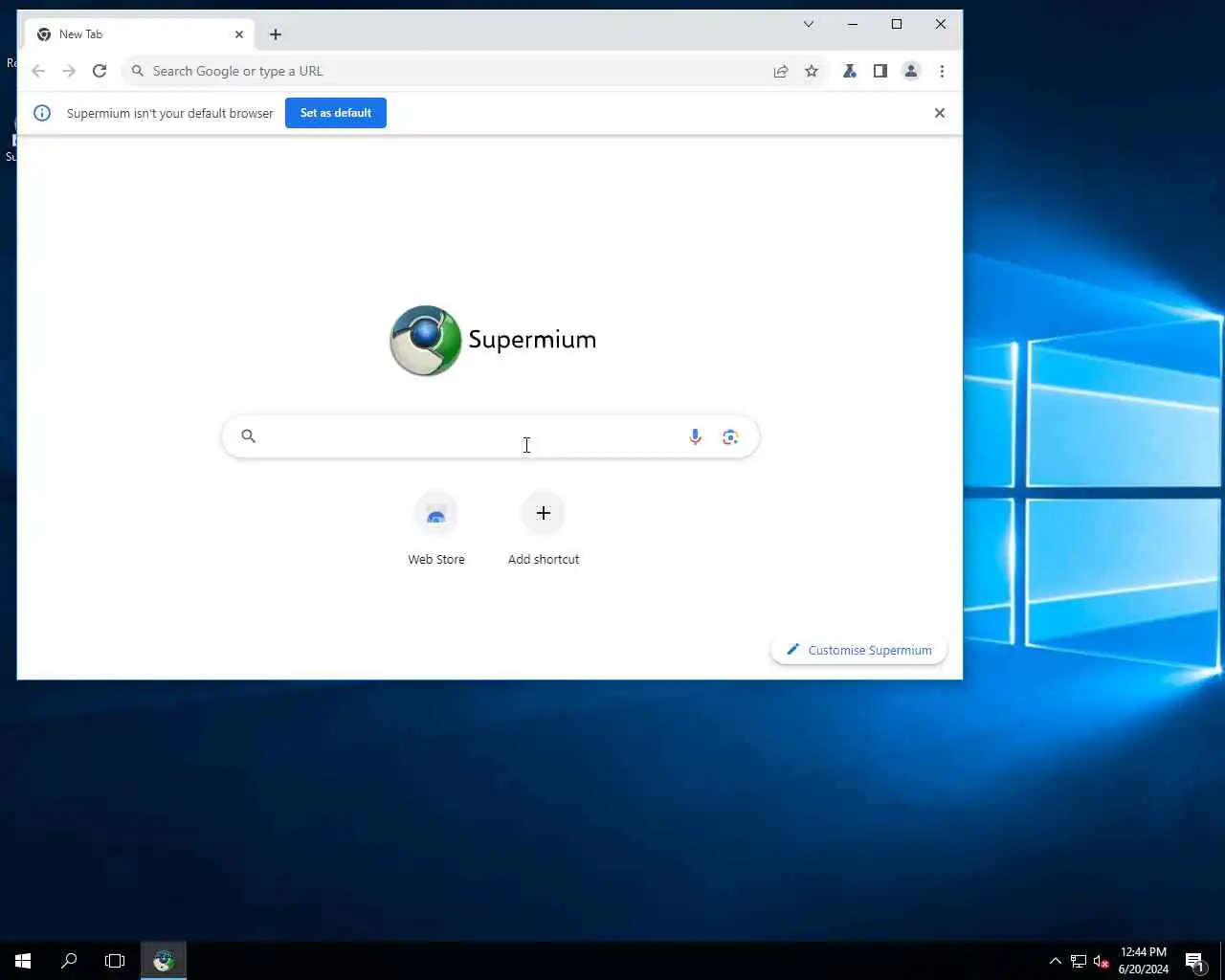Screen dimensions: 1225x980
Task: Open the three-dot browser menu
Action: click(942, 71)
